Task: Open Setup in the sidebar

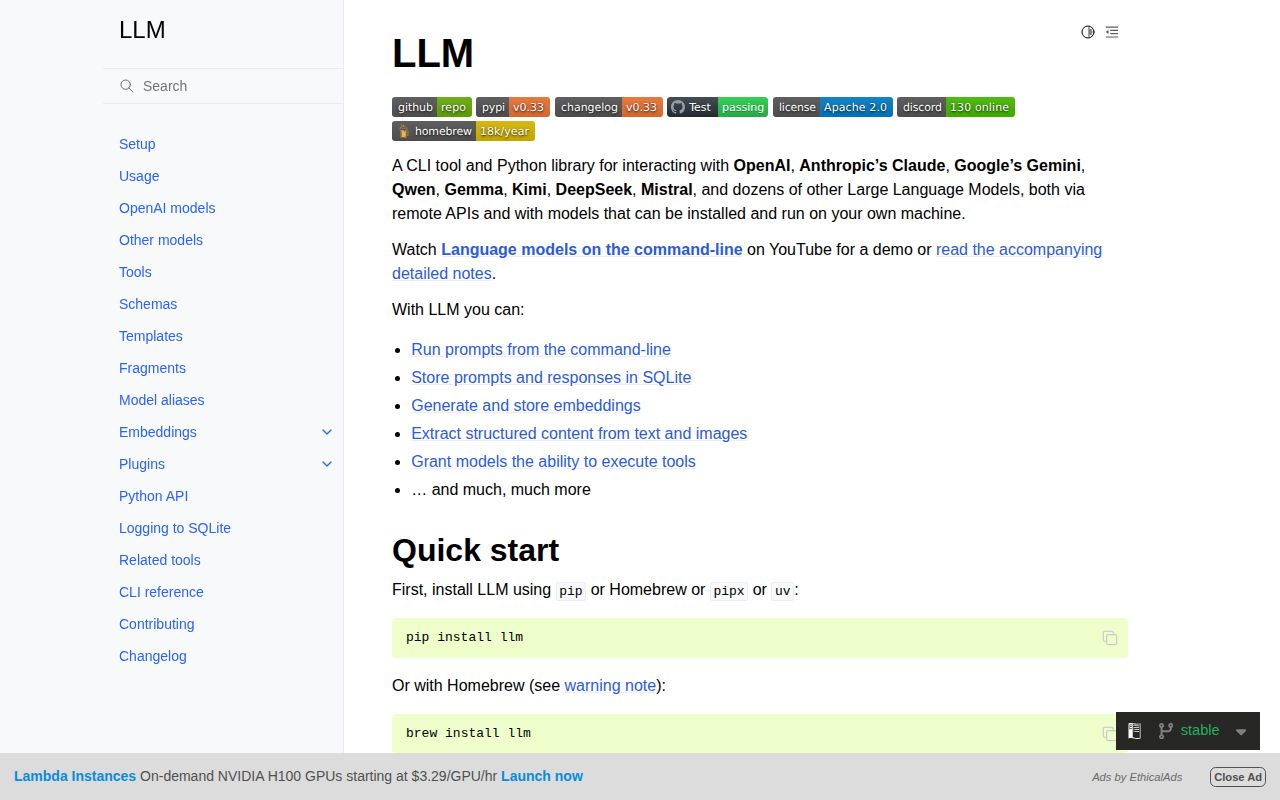Action: point(137,144)
